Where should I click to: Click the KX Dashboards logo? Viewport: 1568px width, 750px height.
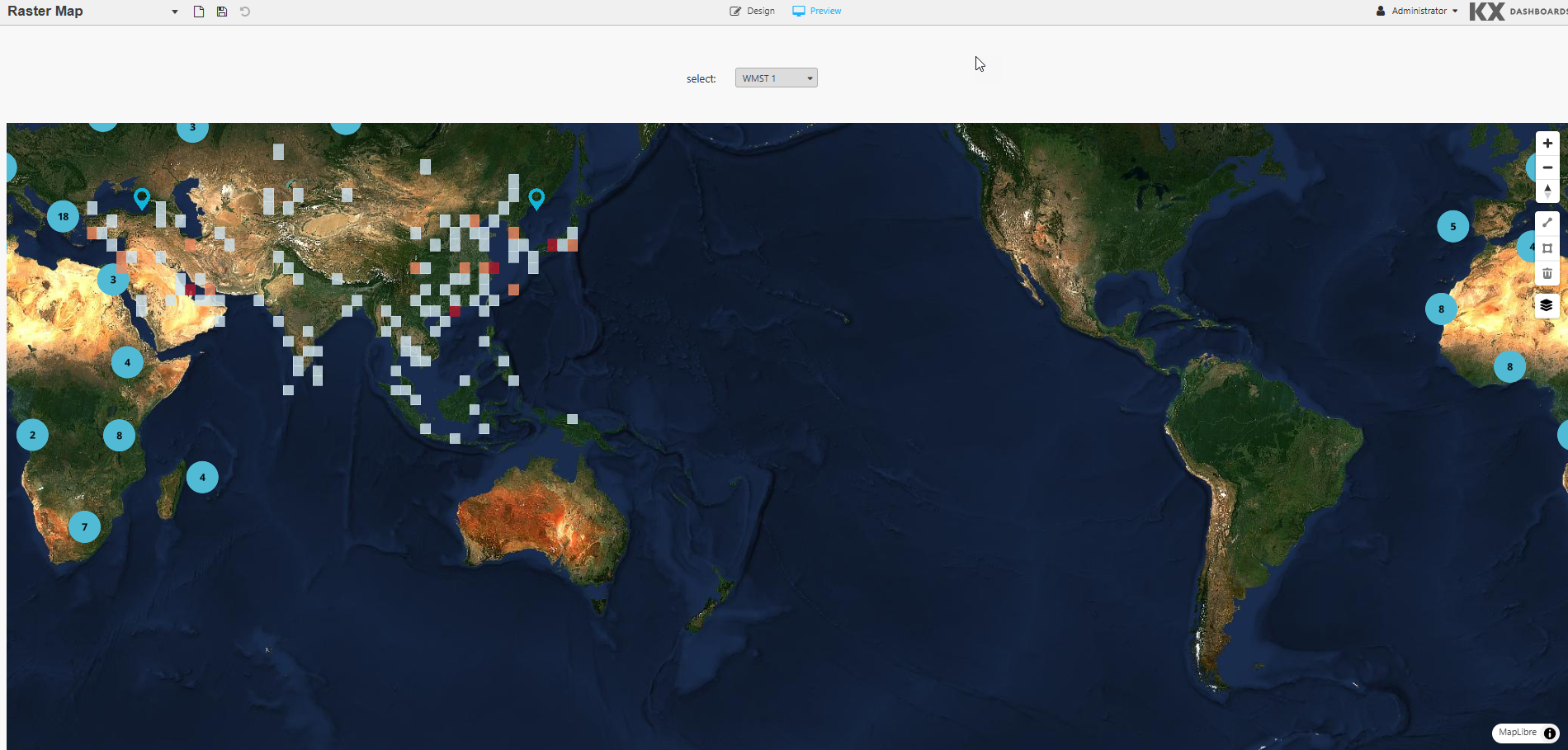click(1517, 12)
